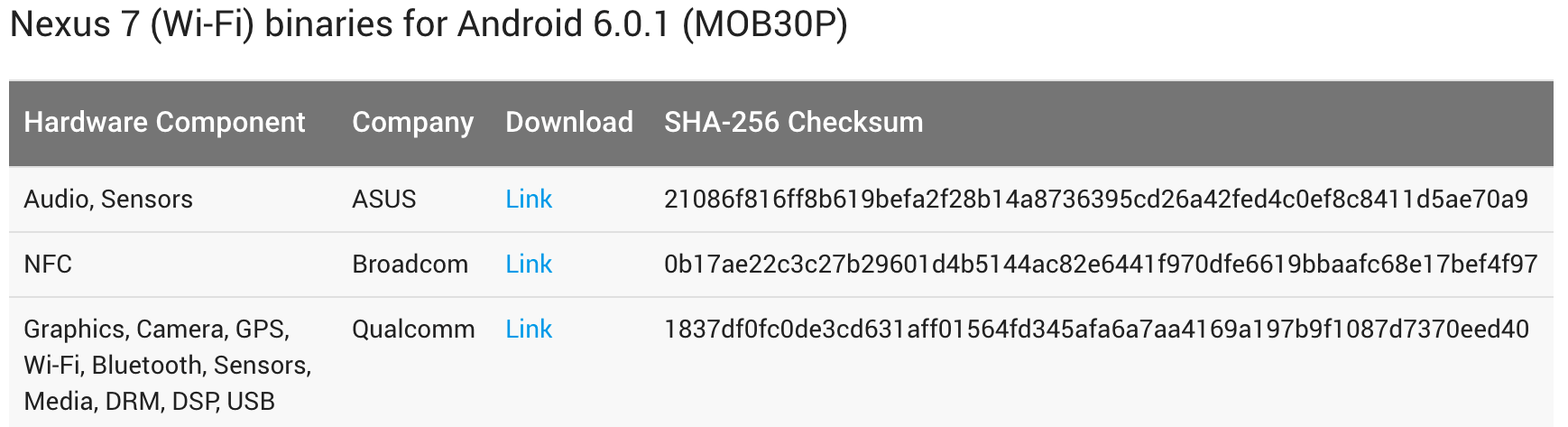
Task: Click the ASUS company cell
Action: click(x=384, y=199)
